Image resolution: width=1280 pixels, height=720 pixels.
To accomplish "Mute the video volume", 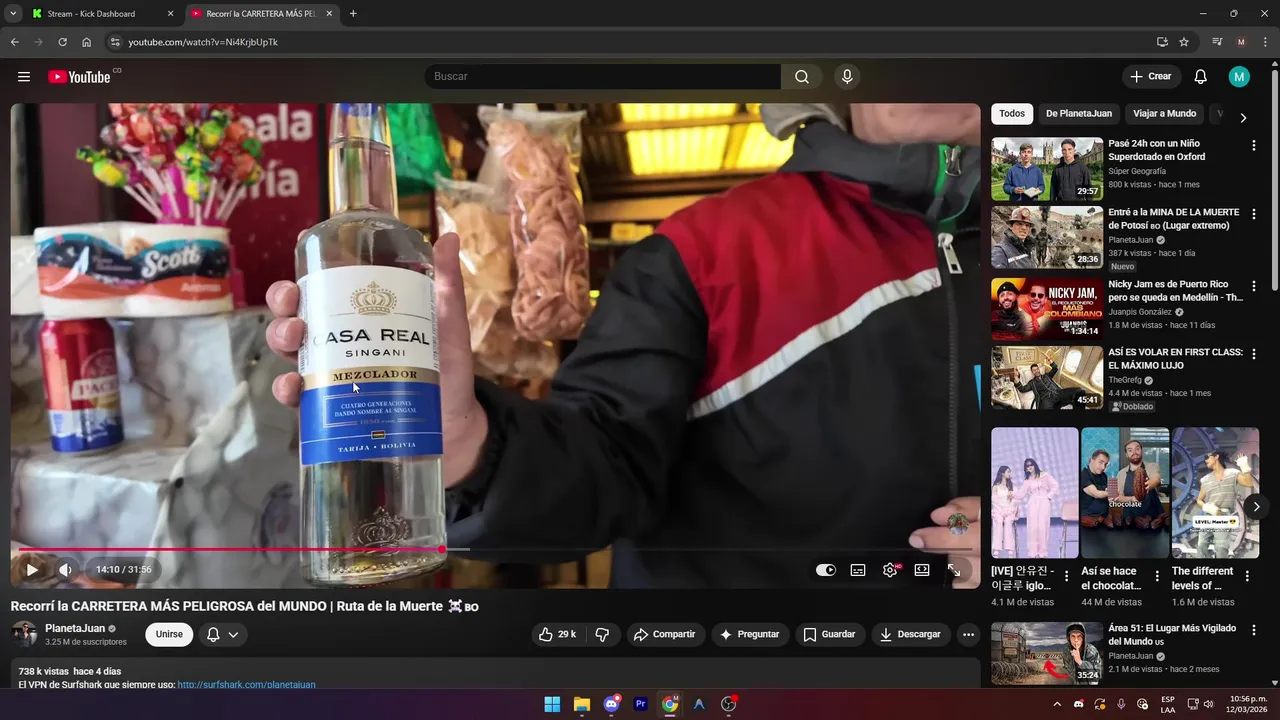I will click(66, 570).
